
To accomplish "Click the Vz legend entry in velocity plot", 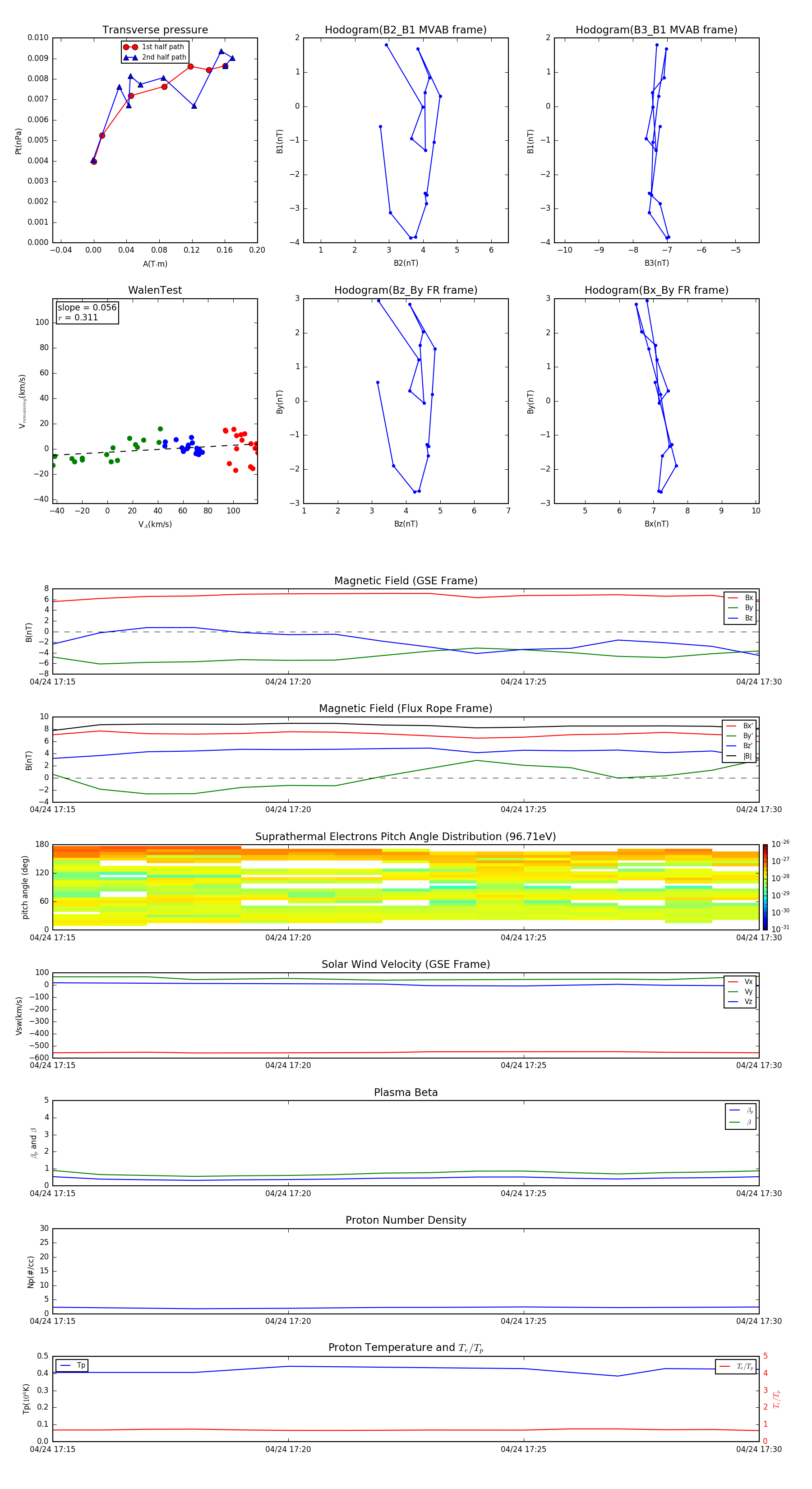I will 740,1001.
